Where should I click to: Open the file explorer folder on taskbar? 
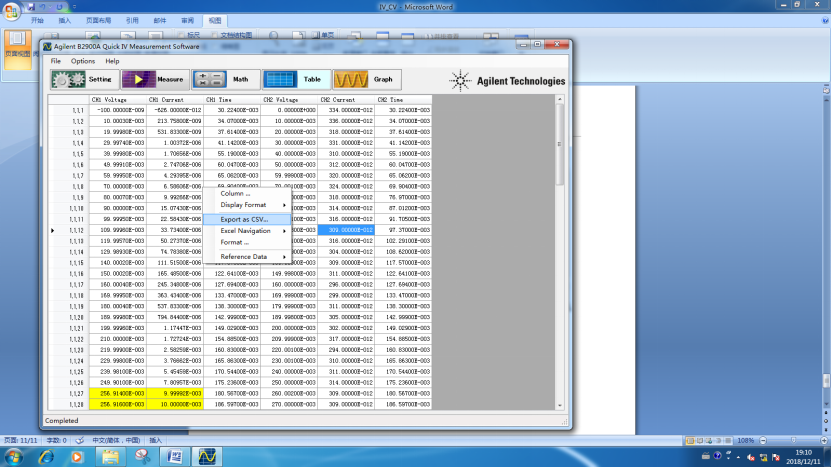tap(110, 456)
